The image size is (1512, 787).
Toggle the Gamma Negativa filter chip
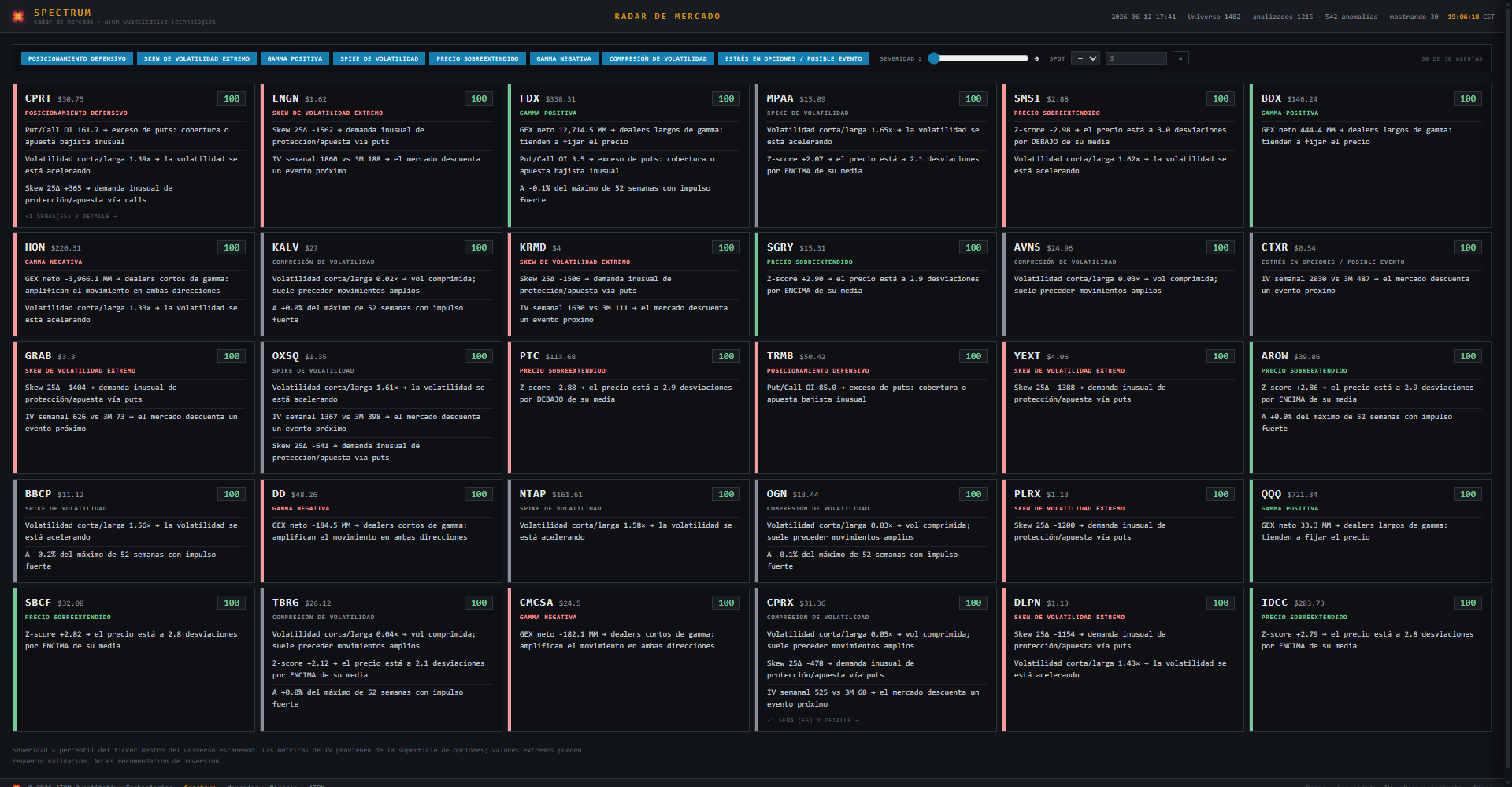coord(564,58)
